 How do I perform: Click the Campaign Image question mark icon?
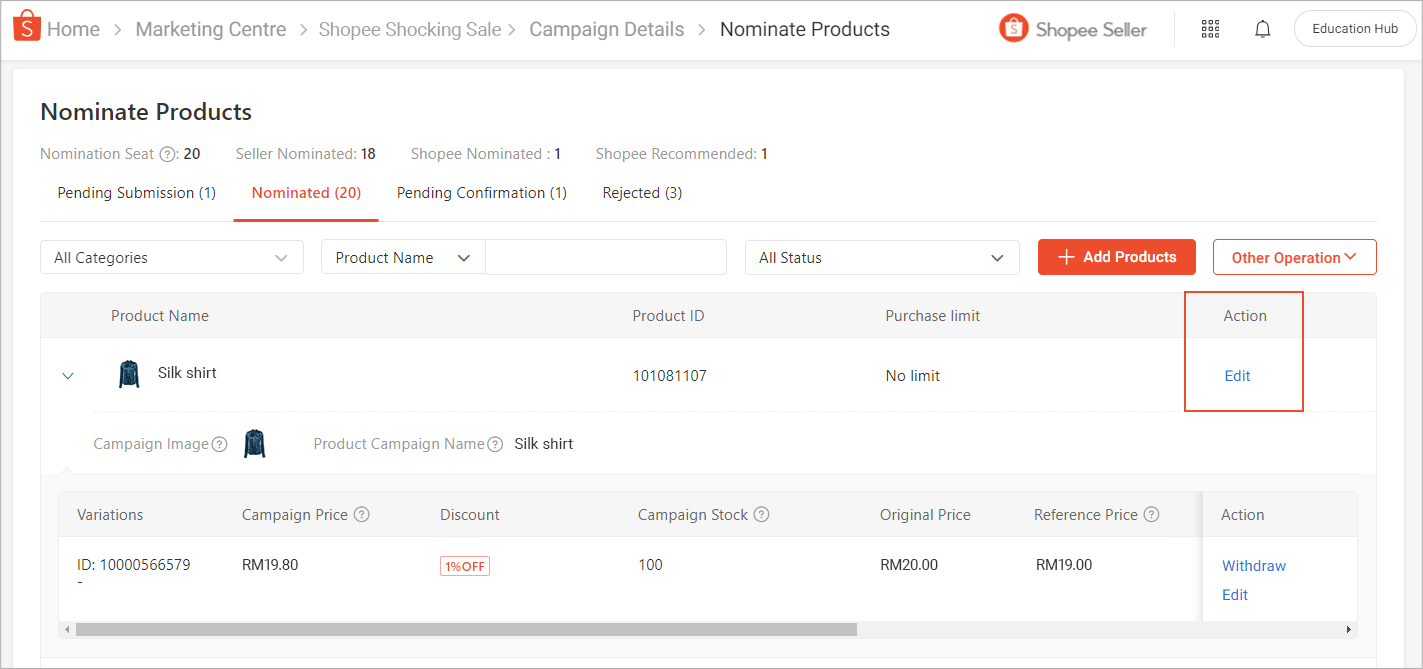219,443
